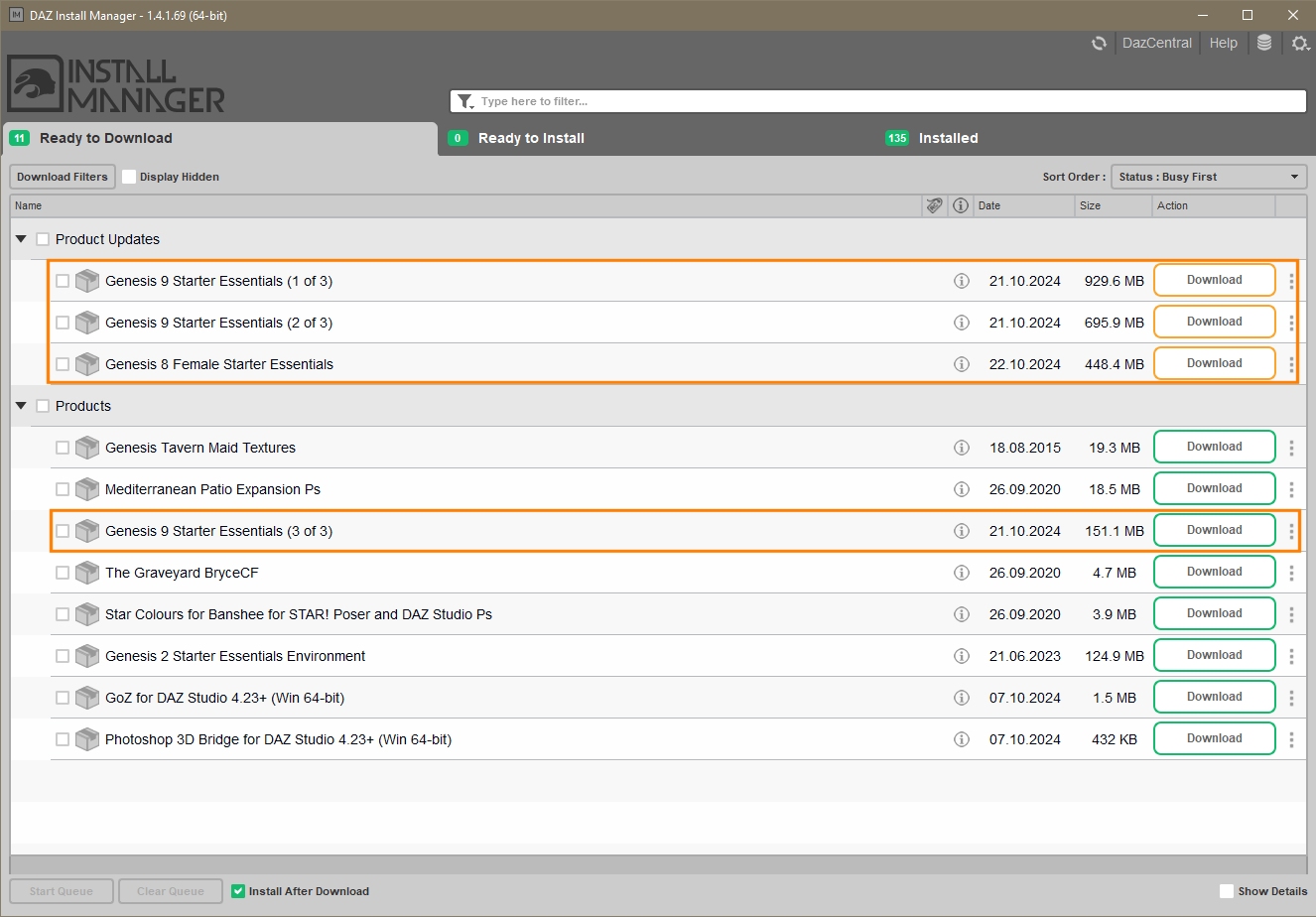
Task: Download Mediterranean Patio Expansion Ps
Action: 1214,488
